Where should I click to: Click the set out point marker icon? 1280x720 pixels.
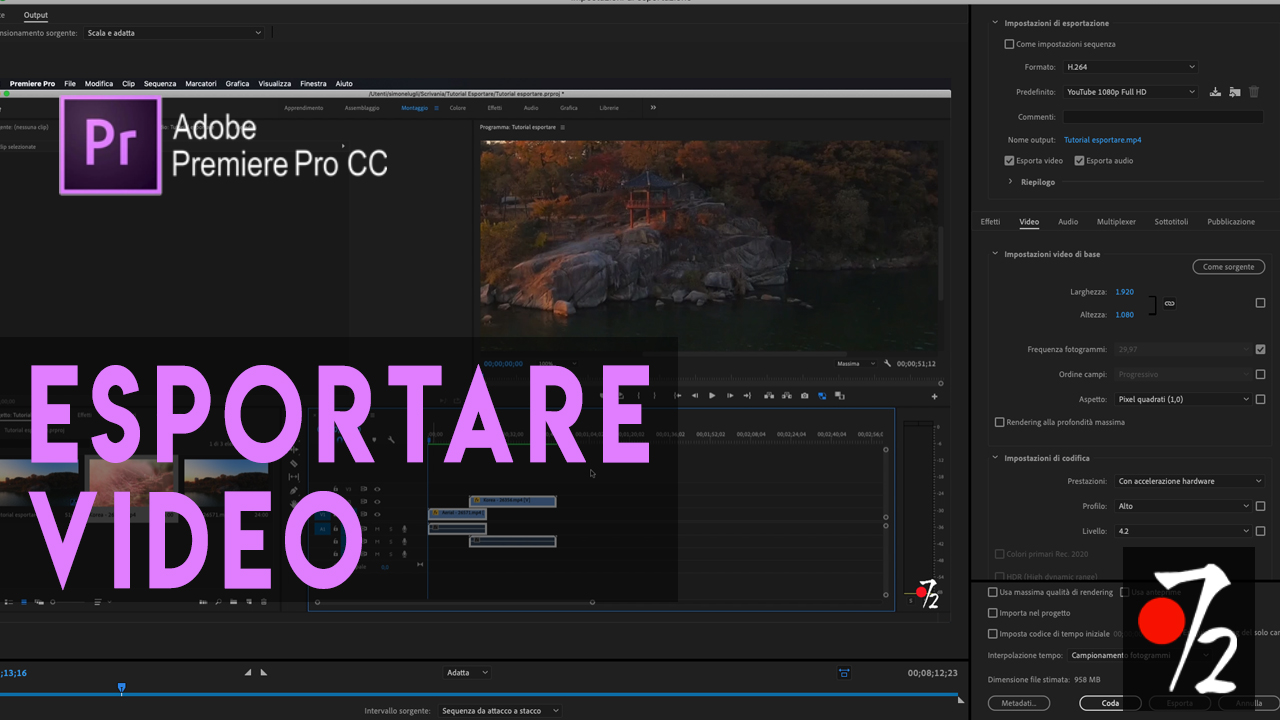click(x=264, y=673)
